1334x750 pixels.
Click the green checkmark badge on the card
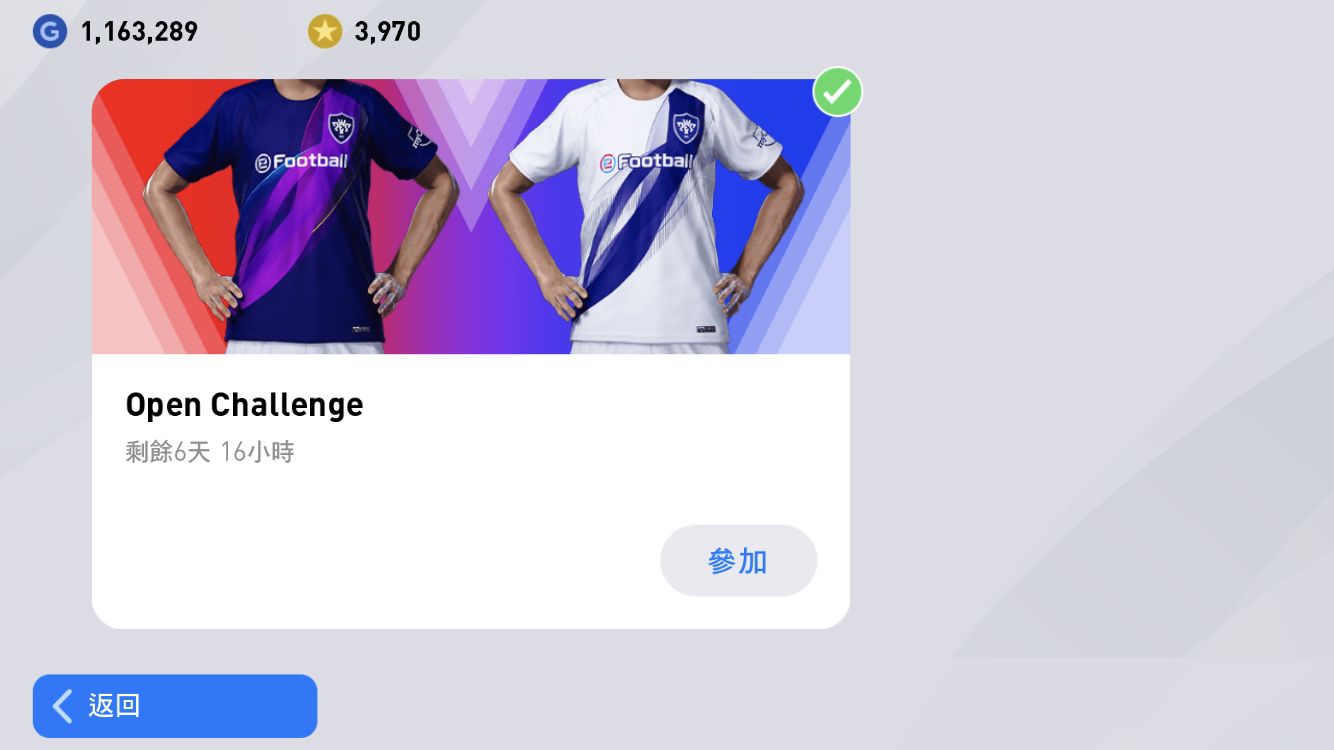pos(837,92)
